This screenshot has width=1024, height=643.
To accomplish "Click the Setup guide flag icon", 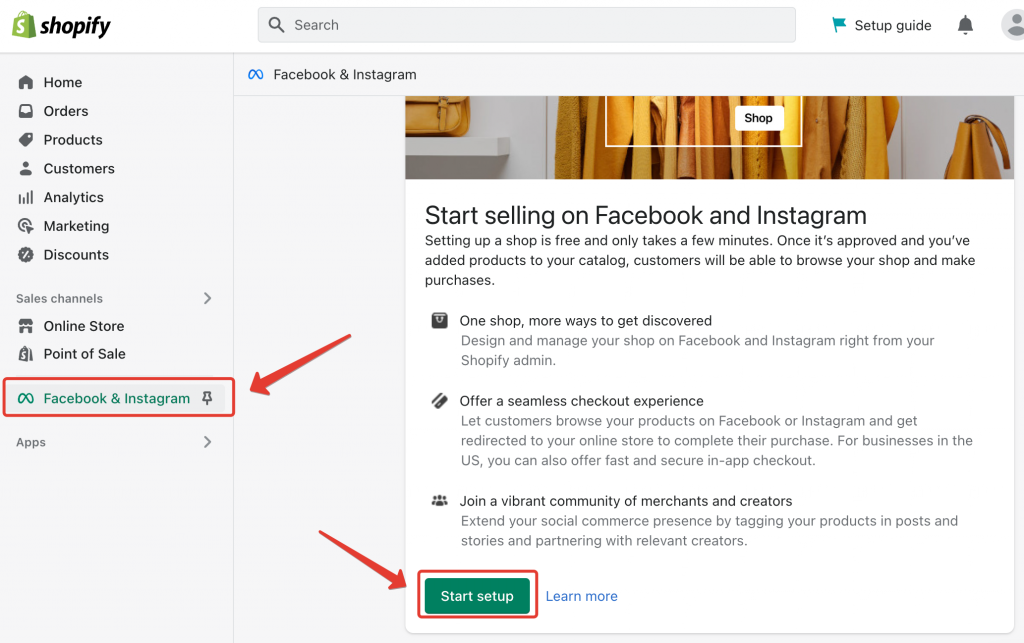I will tap(839, 25).
